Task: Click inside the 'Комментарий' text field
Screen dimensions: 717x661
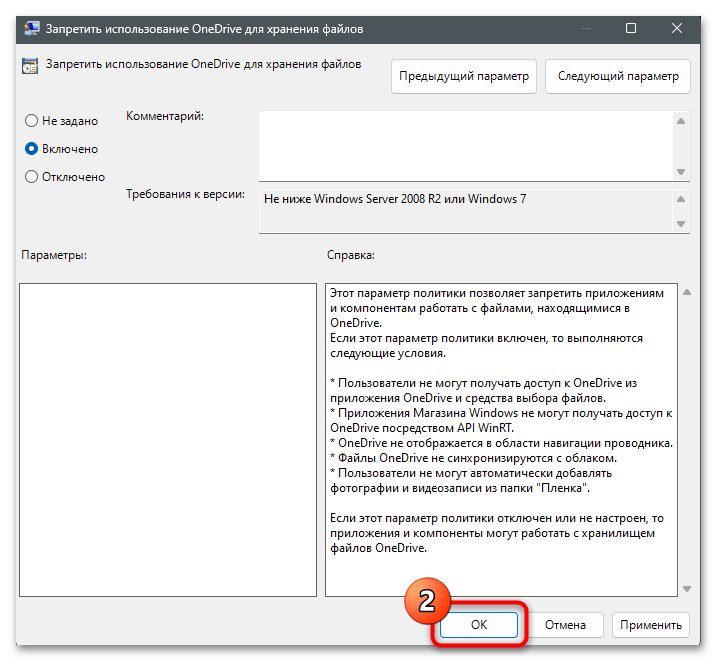Action: pyautogui.click(x=466, y=146)
